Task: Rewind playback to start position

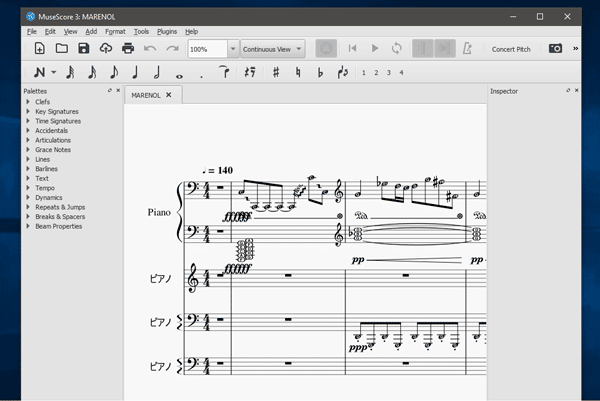Action: (352, 48)
